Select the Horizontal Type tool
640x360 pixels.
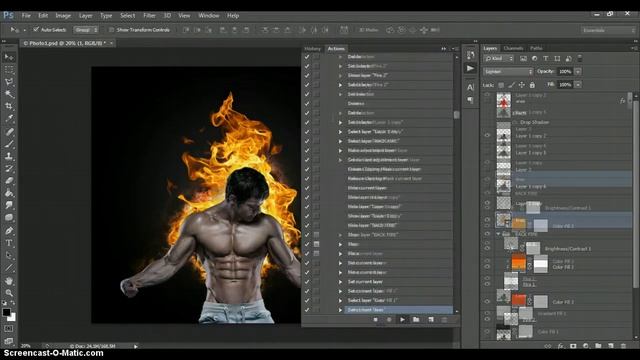[x=9, y=243]
